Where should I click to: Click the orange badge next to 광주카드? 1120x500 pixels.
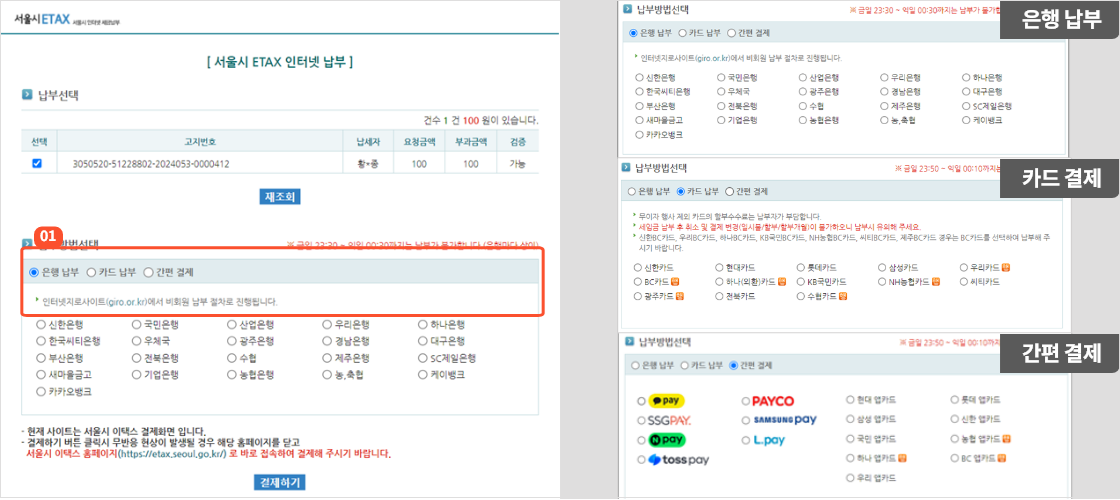coord(679,296)
